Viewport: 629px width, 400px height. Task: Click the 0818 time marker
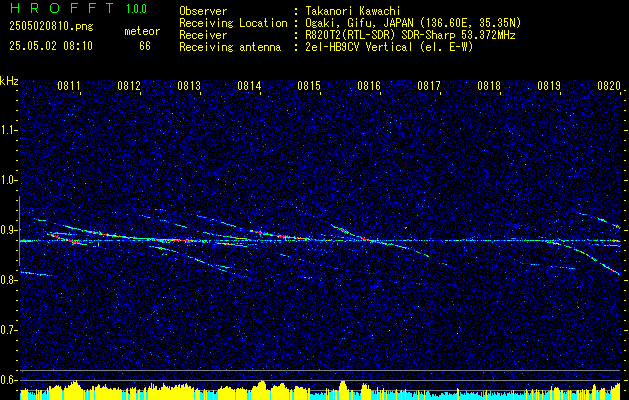[489, 85]
